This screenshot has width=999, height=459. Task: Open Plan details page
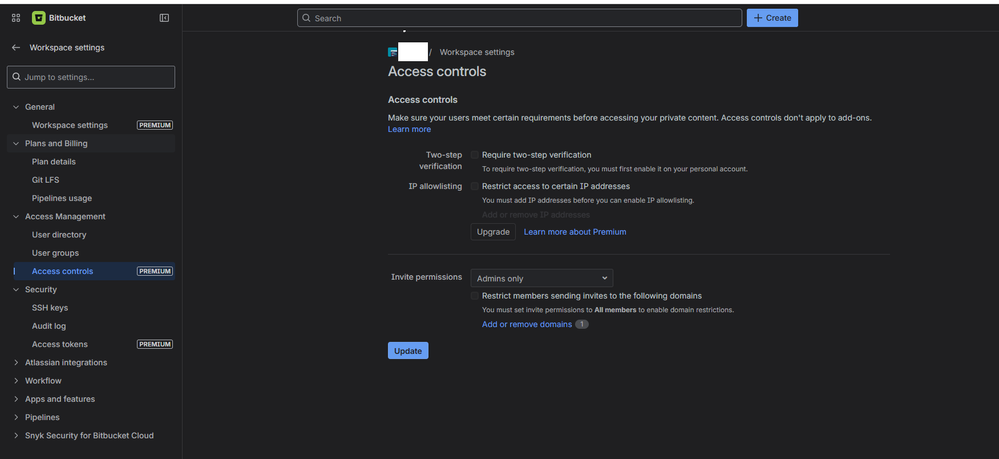click(x=54, y=162)
